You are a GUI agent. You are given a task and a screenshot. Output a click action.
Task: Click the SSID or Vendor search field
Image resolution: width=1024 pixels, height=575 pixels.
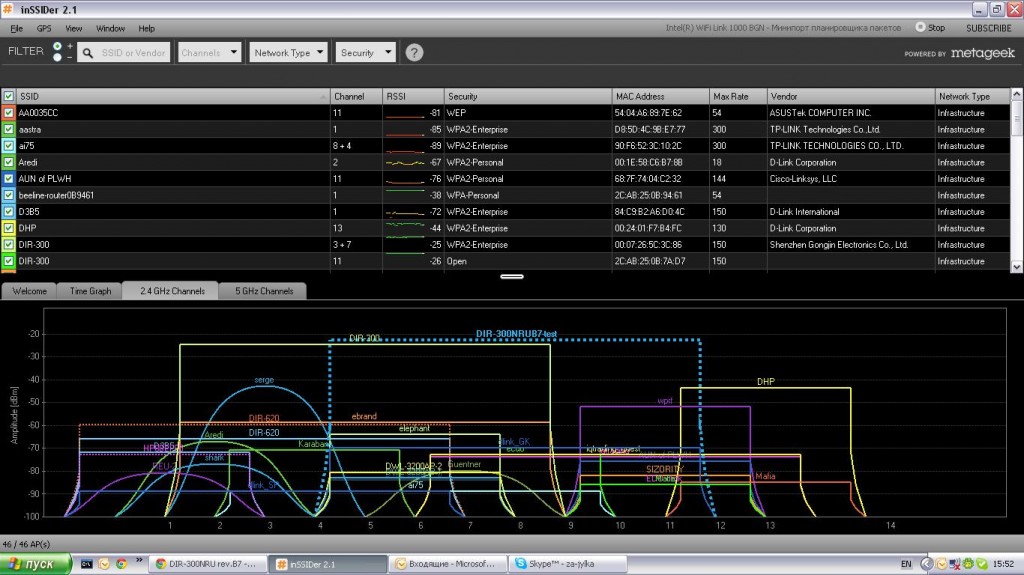[x=134, y=53]
